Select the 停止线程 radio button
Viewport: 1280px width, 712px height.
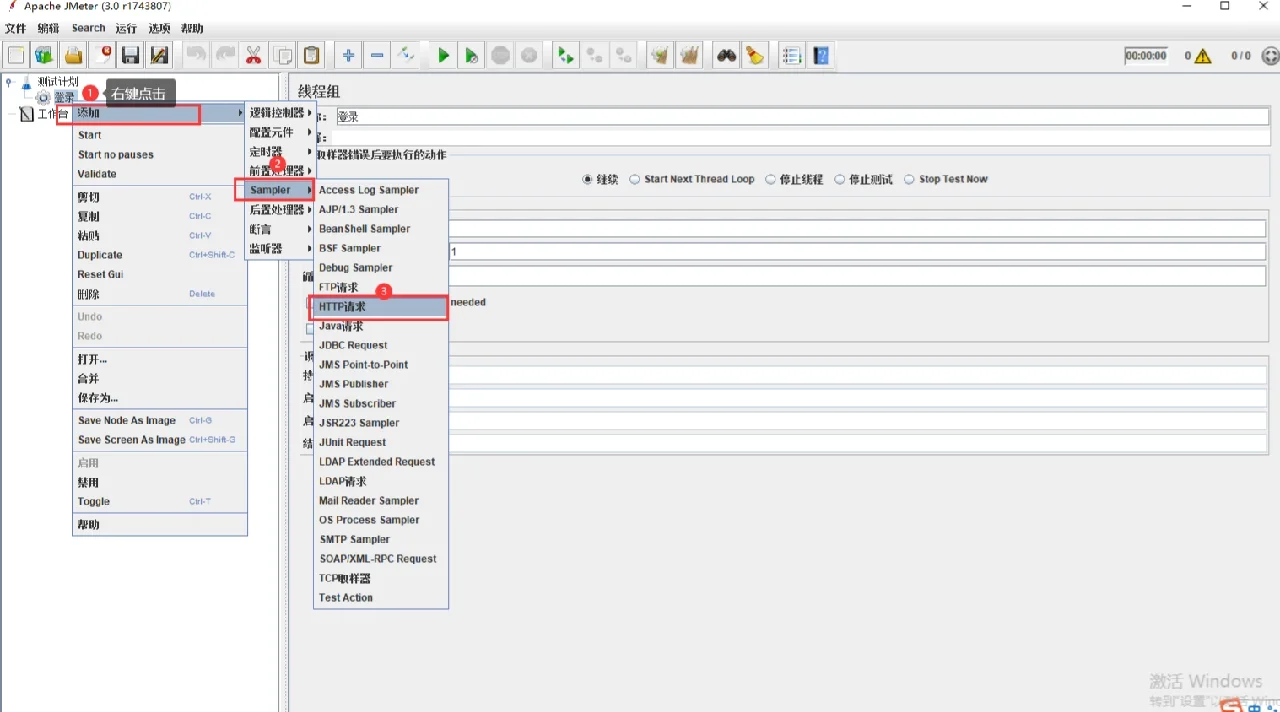tap(770, 180)
